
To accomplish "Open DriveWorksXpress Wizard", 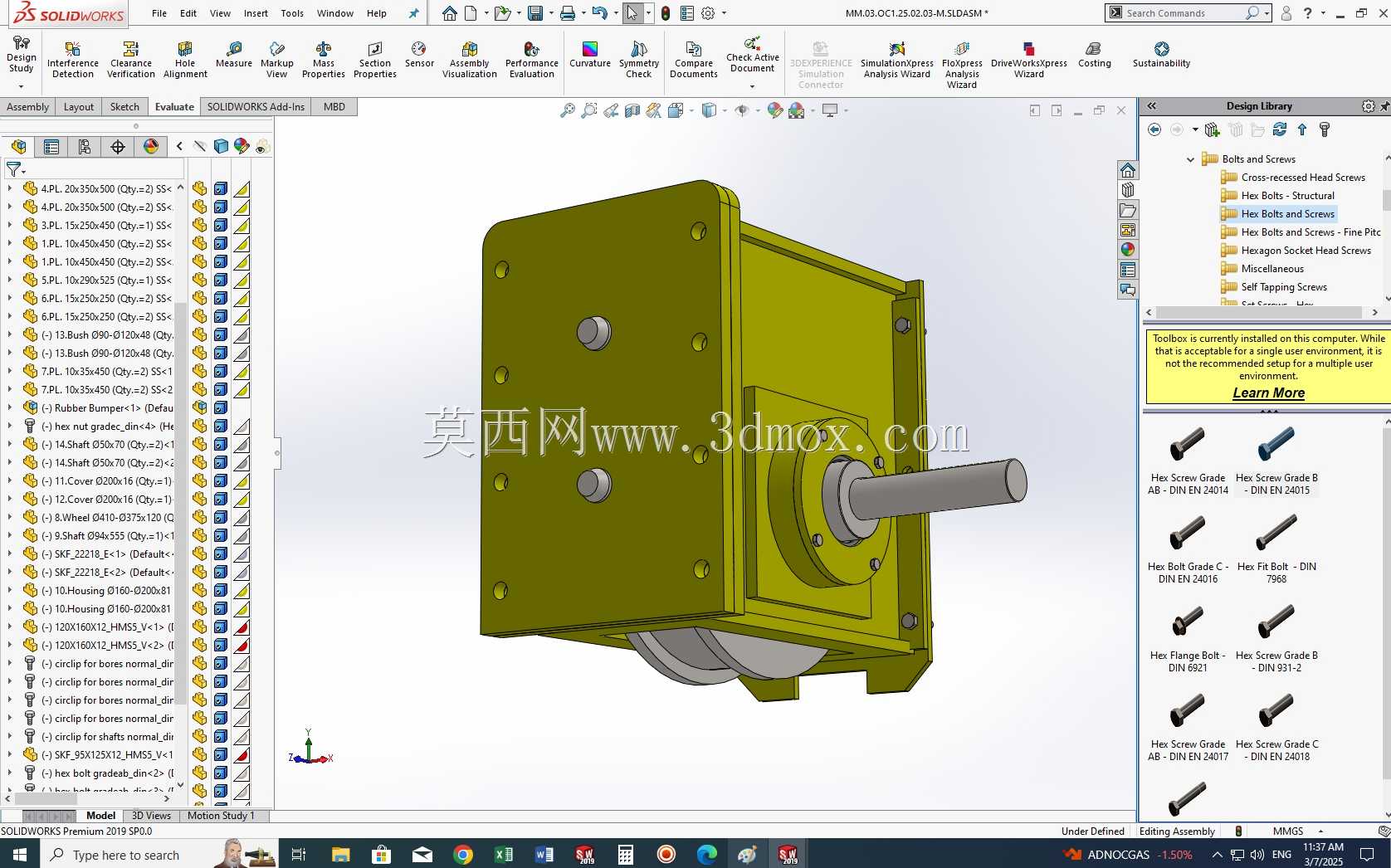I will pyautogui.click(x=1029, y=60).
